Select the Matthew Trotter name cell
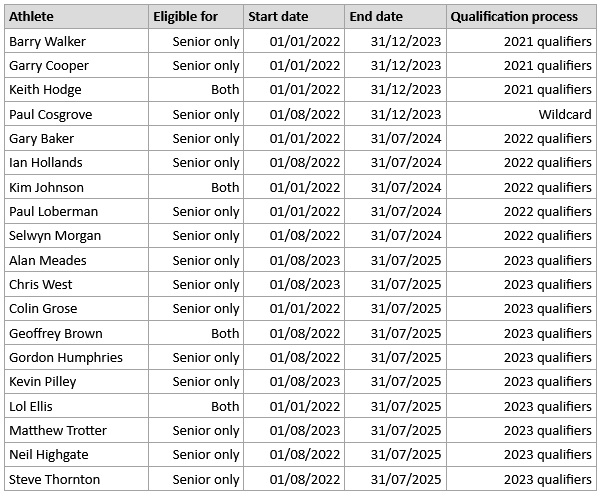600x496 pixels. [x=77, y=431]
